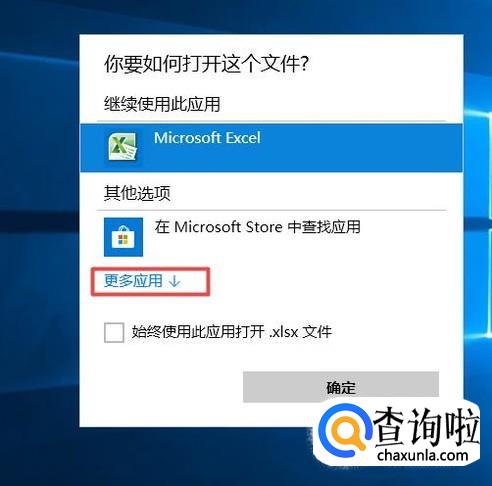Click the Microsoft Store shopping bag icon
Viewport: 492px width, 486px height.
point(123,237)
